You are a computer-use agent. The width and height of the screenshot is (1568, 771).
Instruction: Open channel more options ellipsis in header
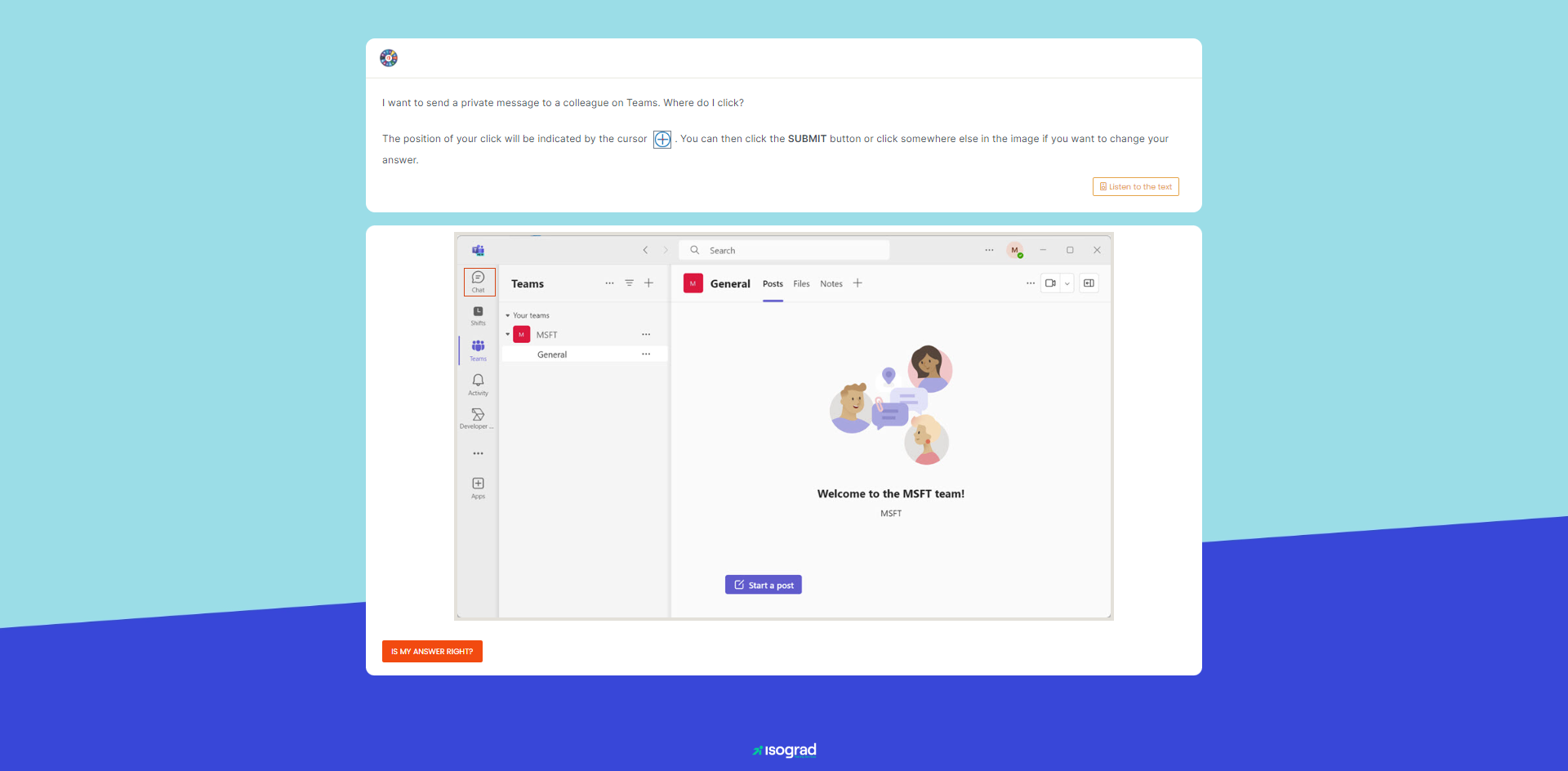[x=1031, y=283]
